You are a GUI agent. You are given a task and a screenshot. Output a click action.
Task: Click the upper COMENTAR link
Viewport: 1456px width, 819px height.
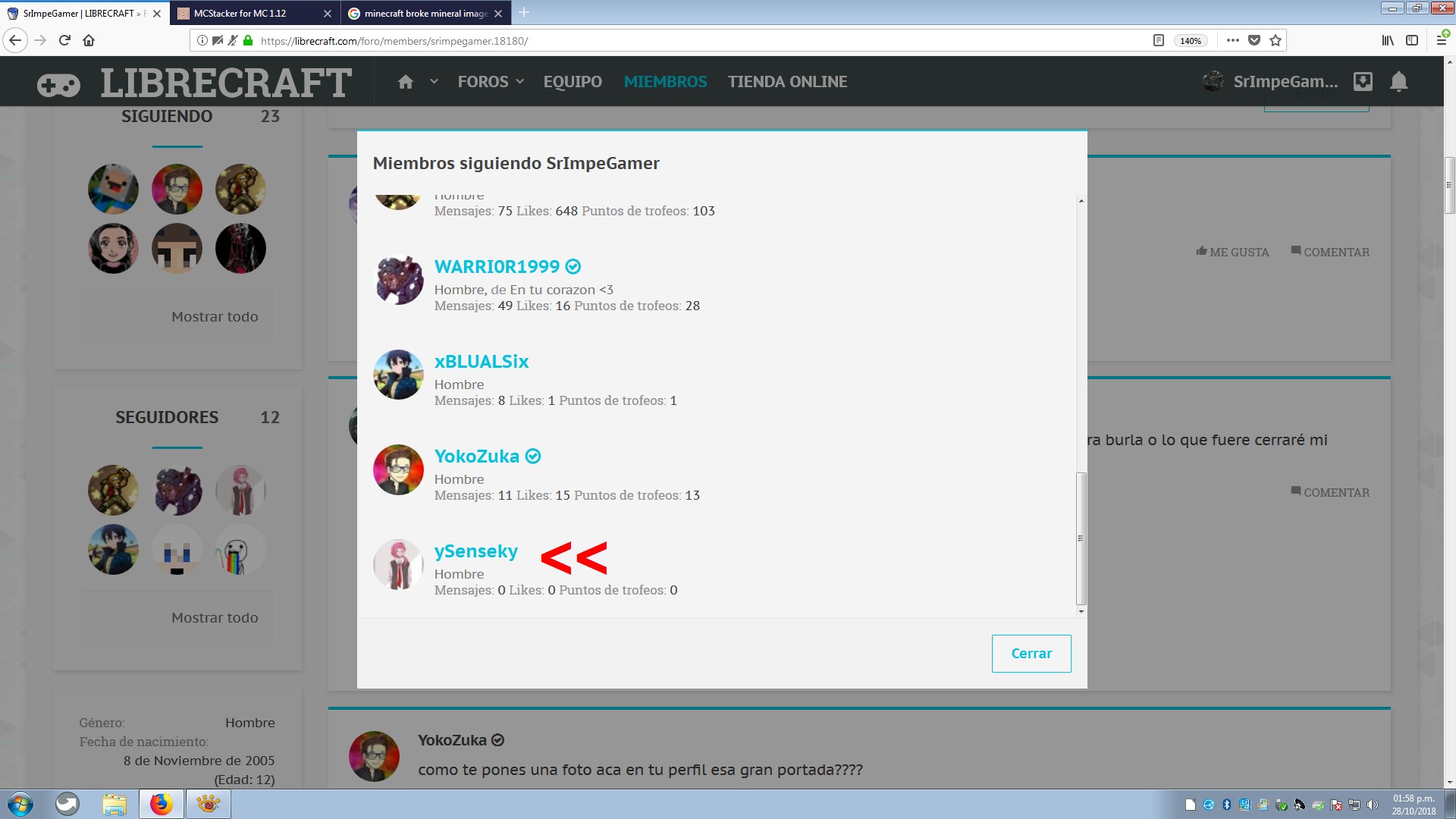tap(1330, 252)
